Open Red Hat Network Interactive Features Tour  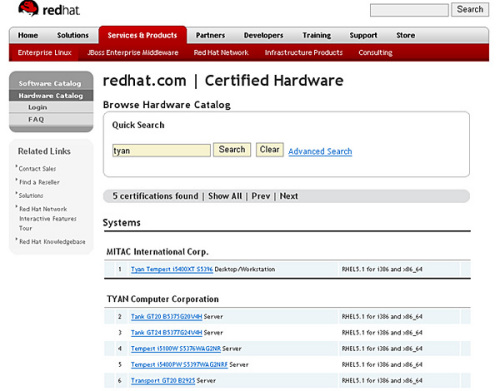coord(47,219)
